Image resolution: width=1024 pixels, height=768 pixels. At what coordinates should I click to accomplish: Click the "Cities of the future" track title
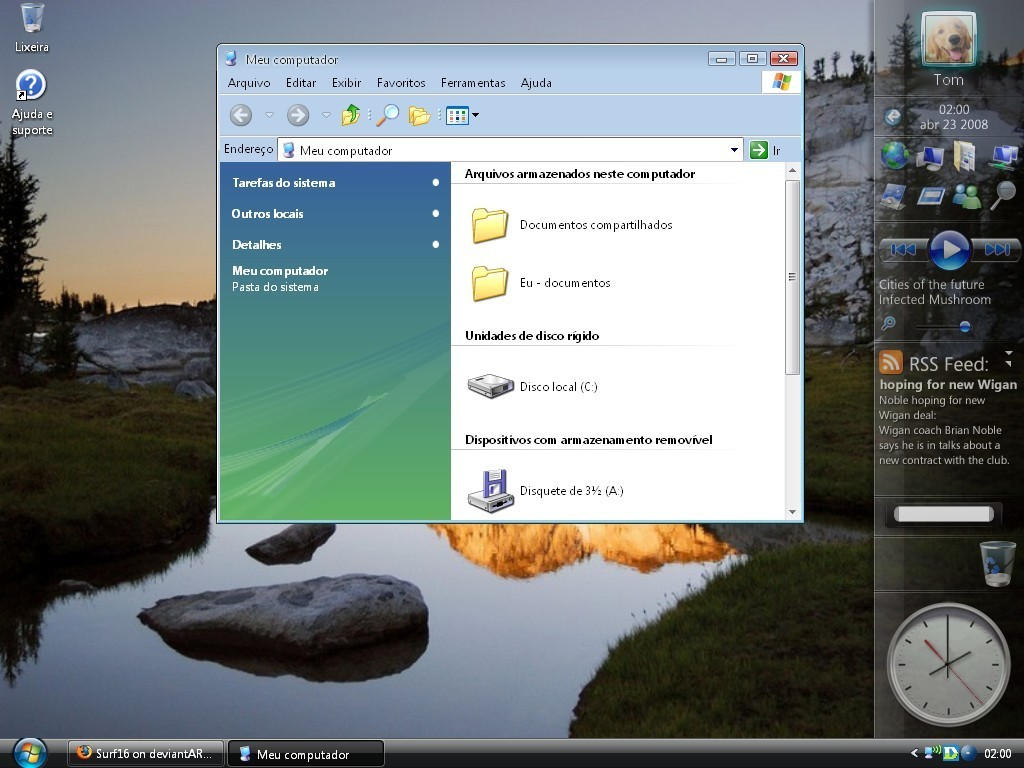tap(931, 285)
